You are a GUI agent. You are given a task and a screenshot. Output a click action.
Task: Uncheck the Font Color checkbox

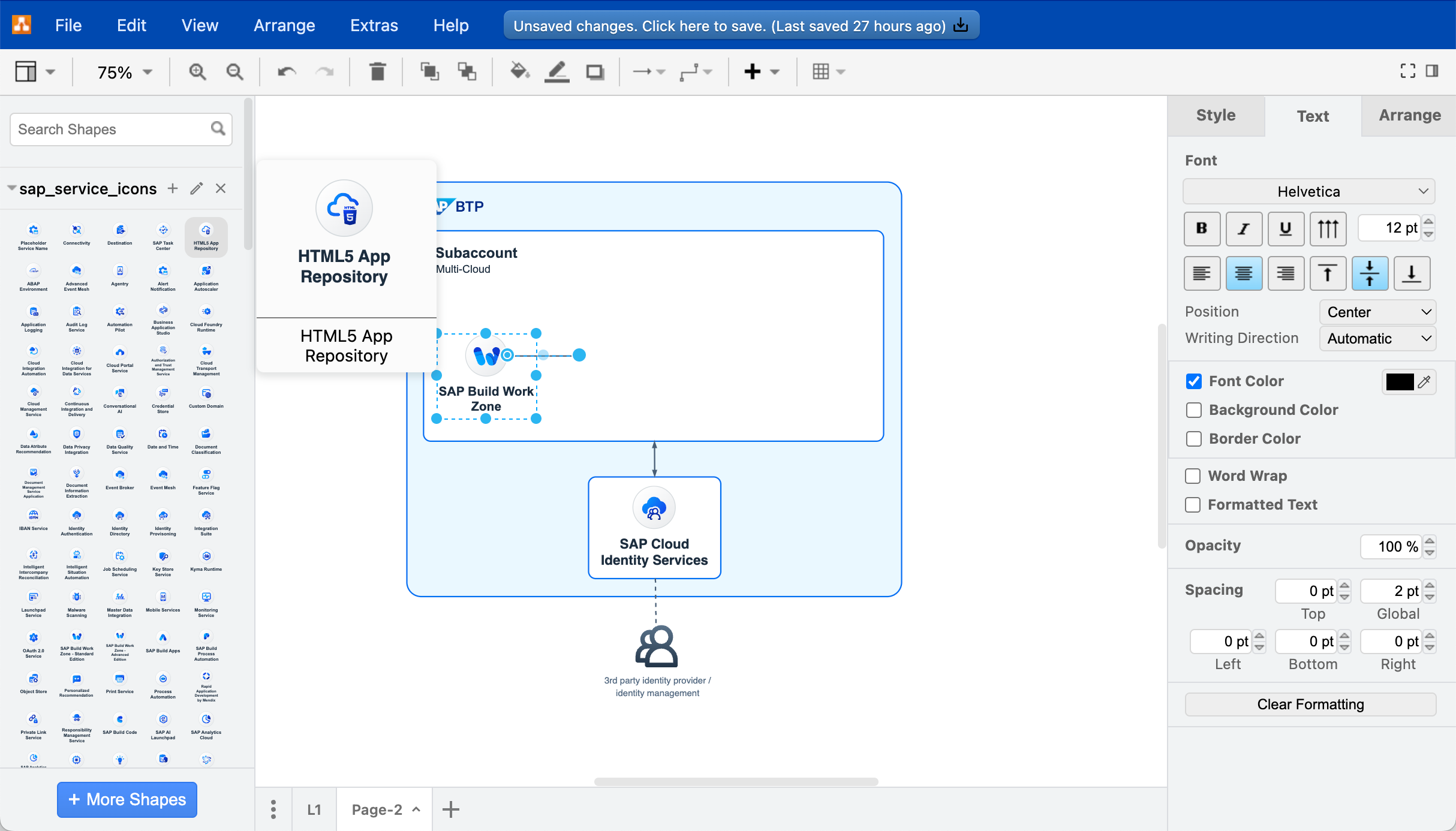point(1194,381)
